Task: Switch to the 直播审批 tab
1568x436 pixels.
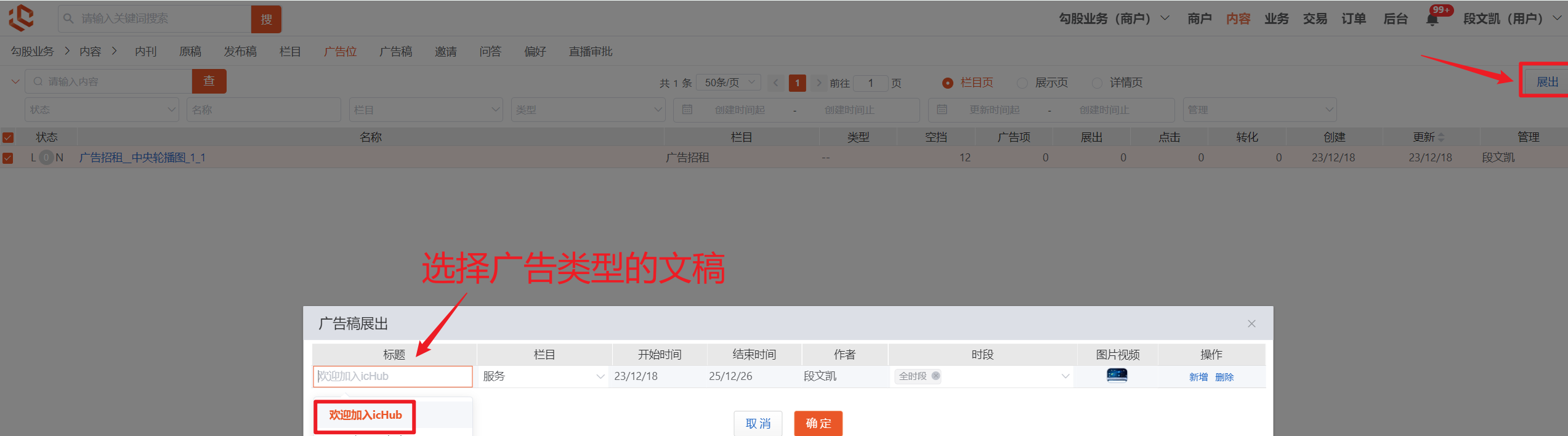Action: (591, 52)
